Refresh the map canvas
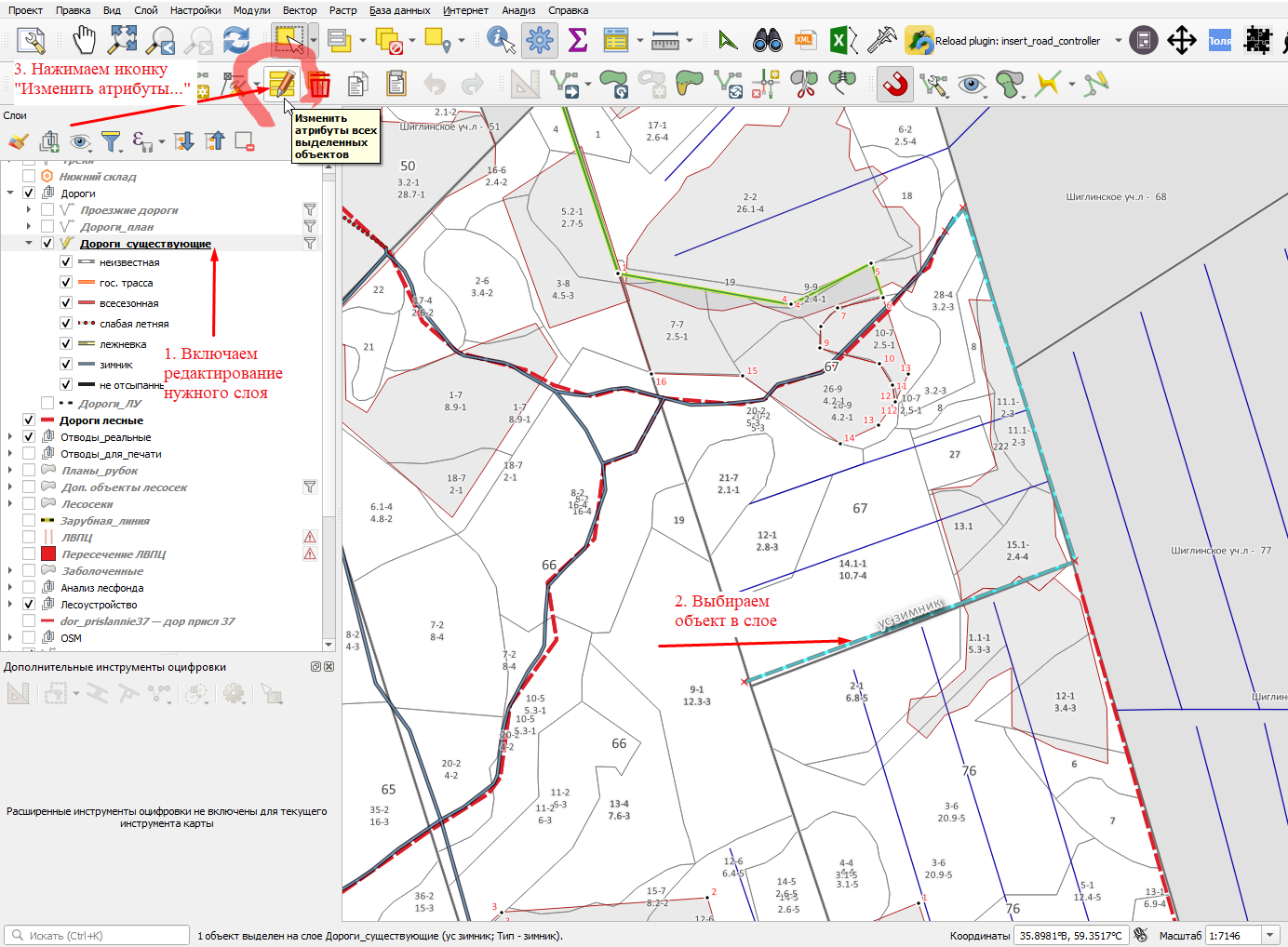Viewport: 1288px width, 947px height. coord(236,40)
